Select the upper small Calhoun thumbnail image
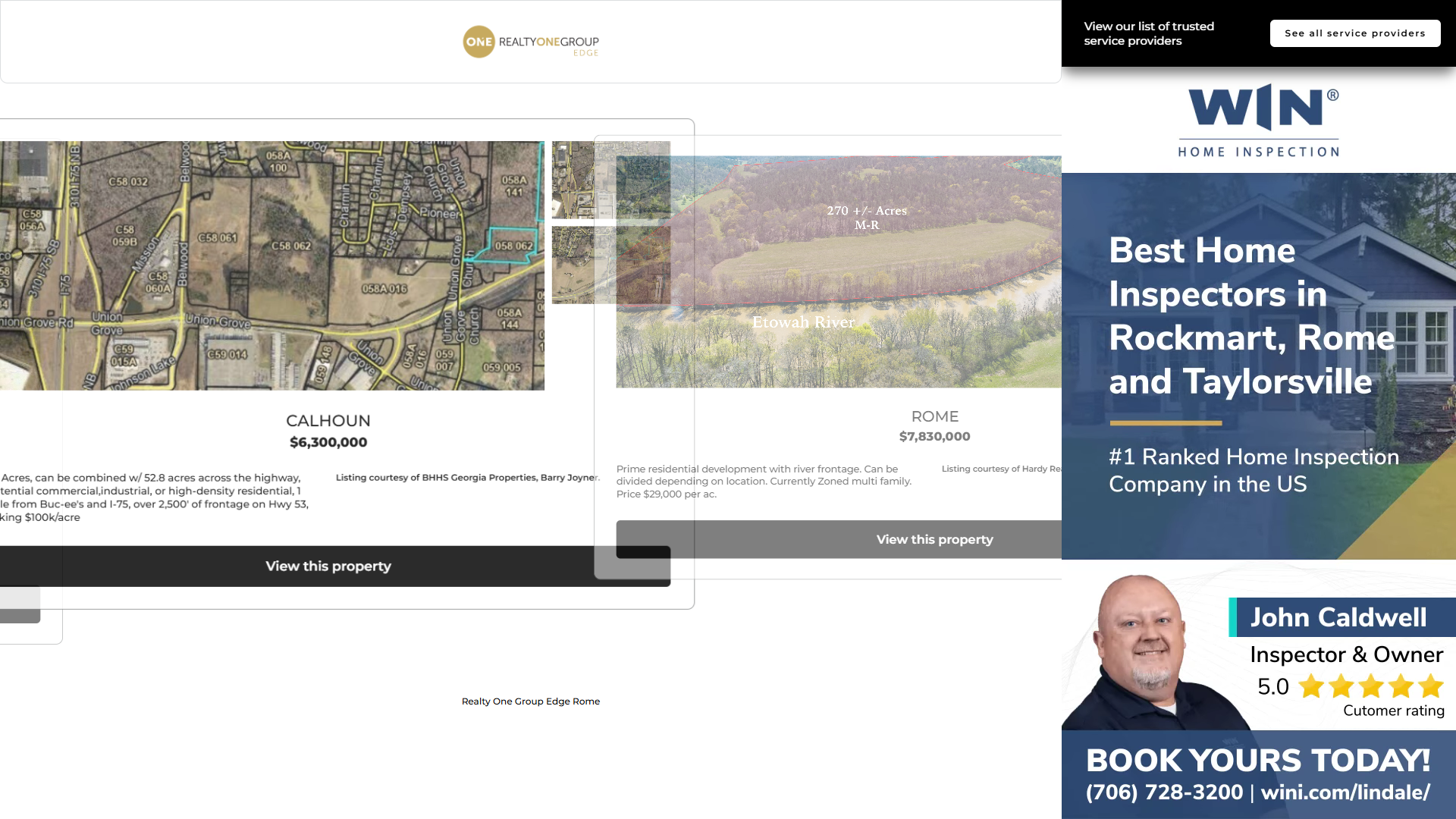This screenshot has width=1456, height=819. 573,180
